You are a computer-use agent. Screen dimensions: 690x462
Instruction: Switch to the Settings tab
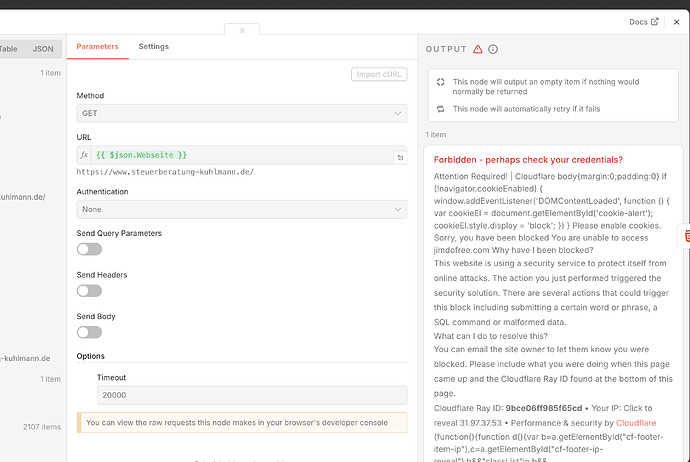tap(153, 47)
